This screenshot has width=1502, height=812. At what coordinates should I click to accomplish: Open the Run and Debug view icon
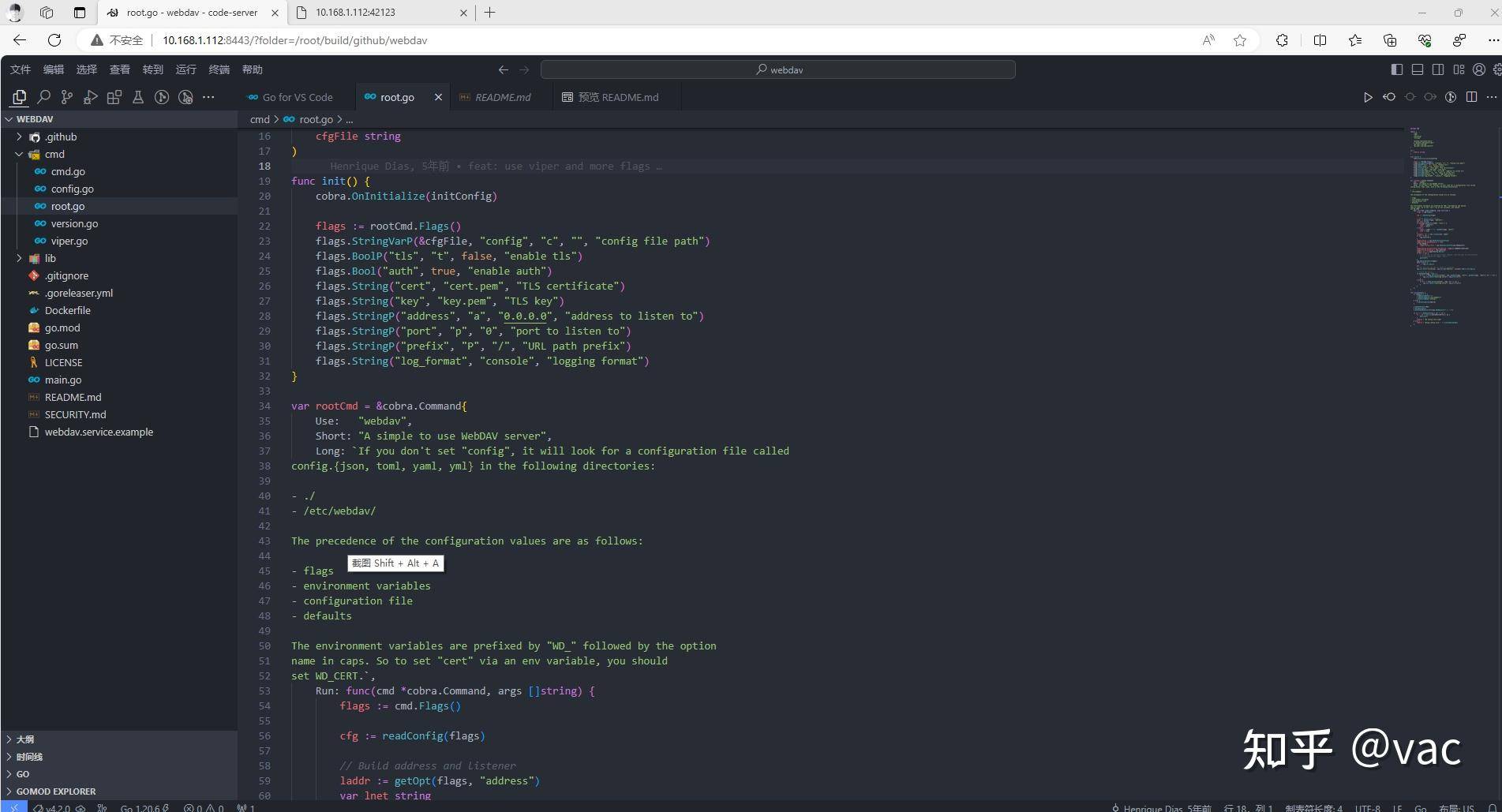[91, 97]
